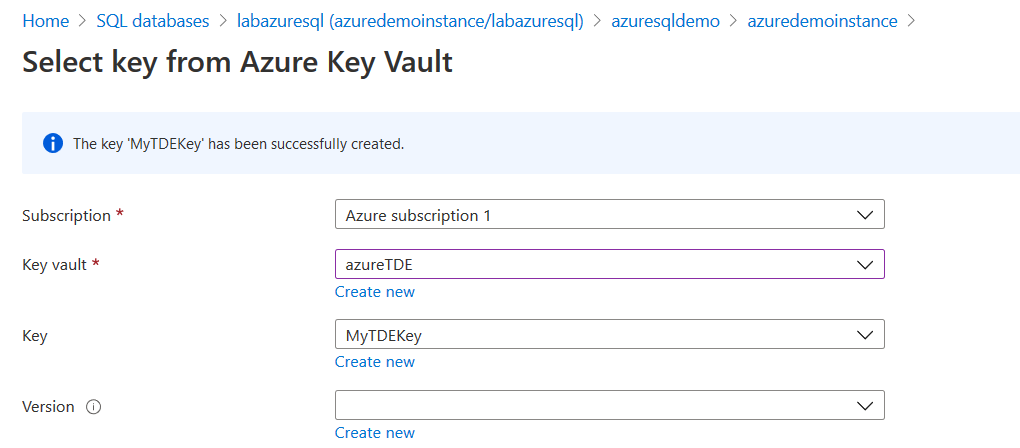Open the empty Version dropdown
The image size is (1020, 448).
click(600, 405)
